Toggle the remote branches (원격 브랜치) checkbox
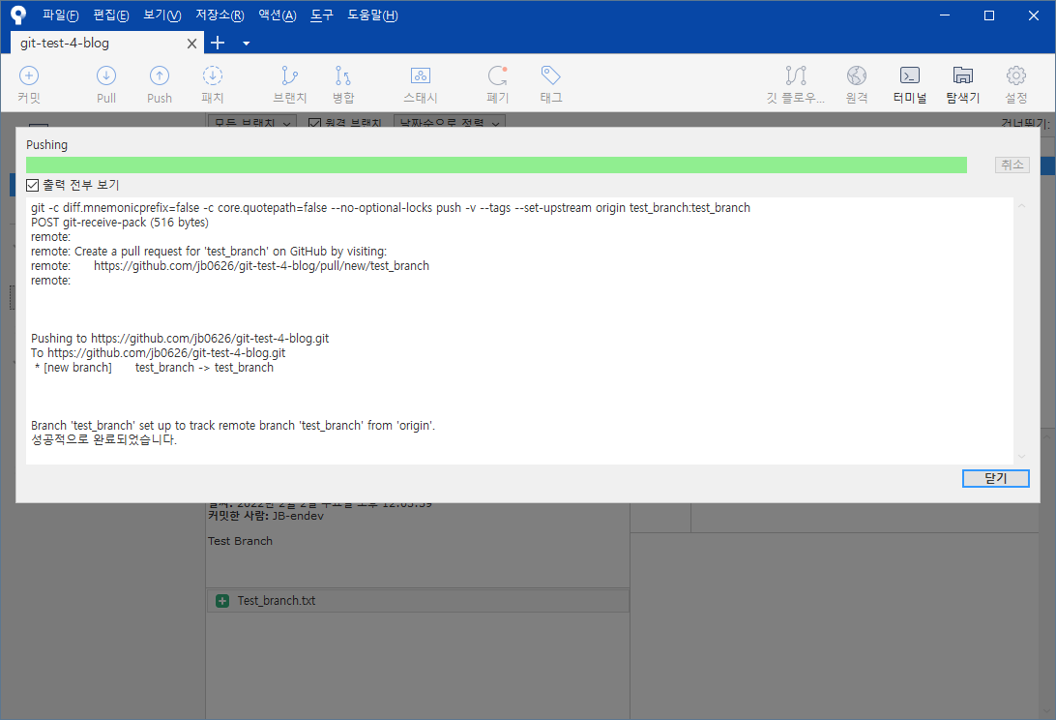The image size is (1056, 720). [x=314, y=123]
